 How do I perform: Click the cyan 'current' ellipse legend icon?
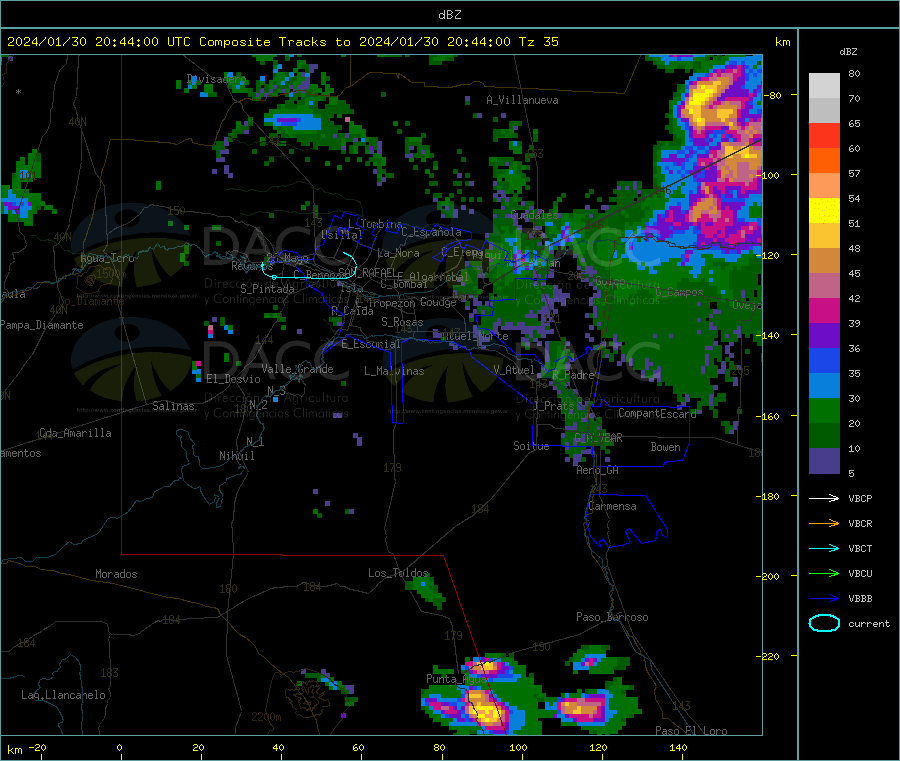point(824,623)
